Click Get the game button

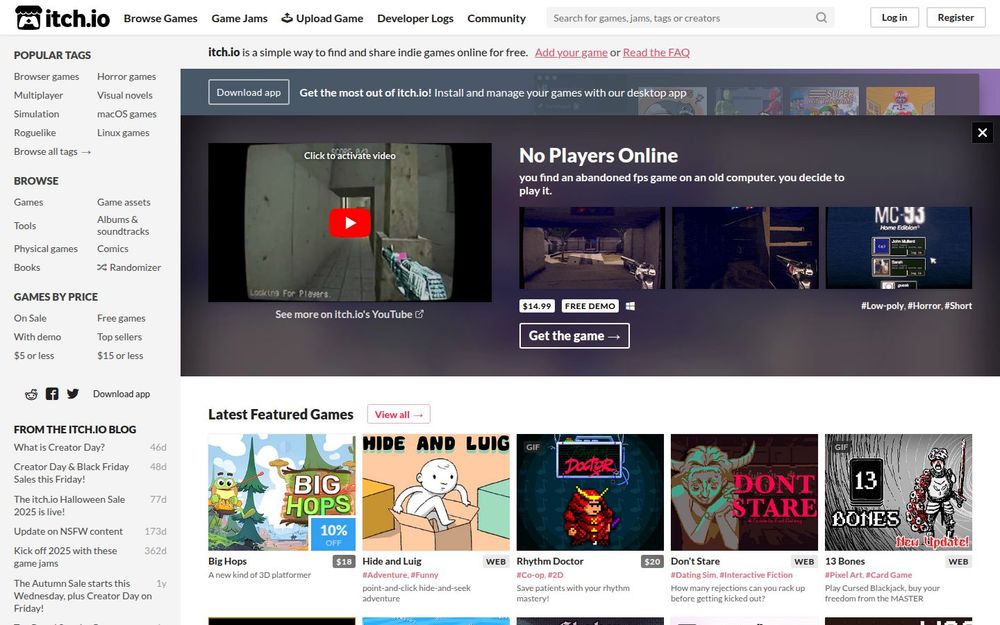tap(574, 336)
